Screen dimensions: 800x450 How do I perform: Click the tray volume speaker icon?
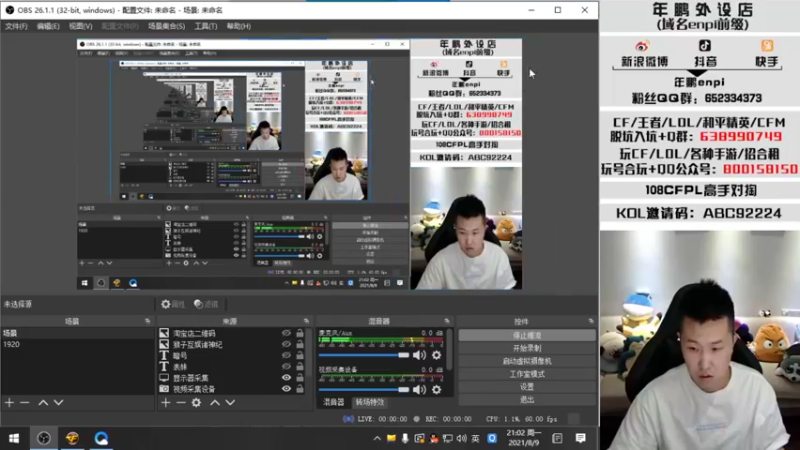(462, 438)
